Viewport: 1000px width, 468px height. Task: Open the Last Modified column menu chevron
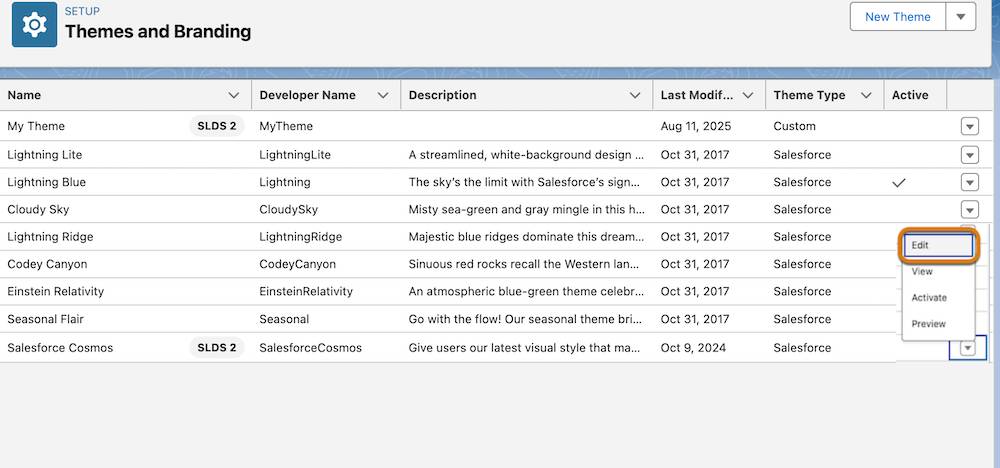748,95
